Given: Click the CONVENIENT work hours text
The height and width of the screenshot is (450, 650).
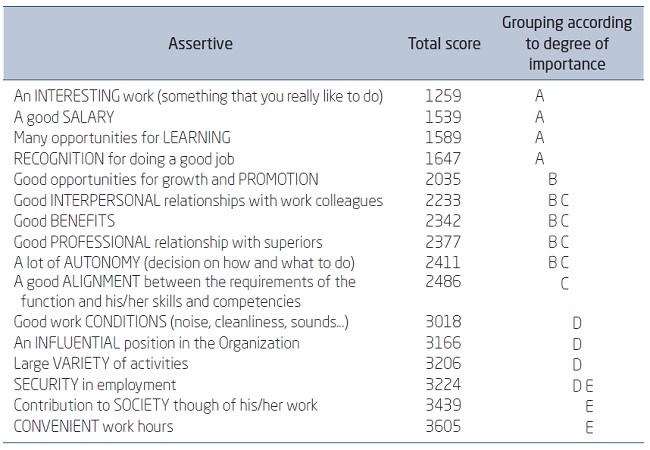Looking at the screenshot, I should [93, 427].
